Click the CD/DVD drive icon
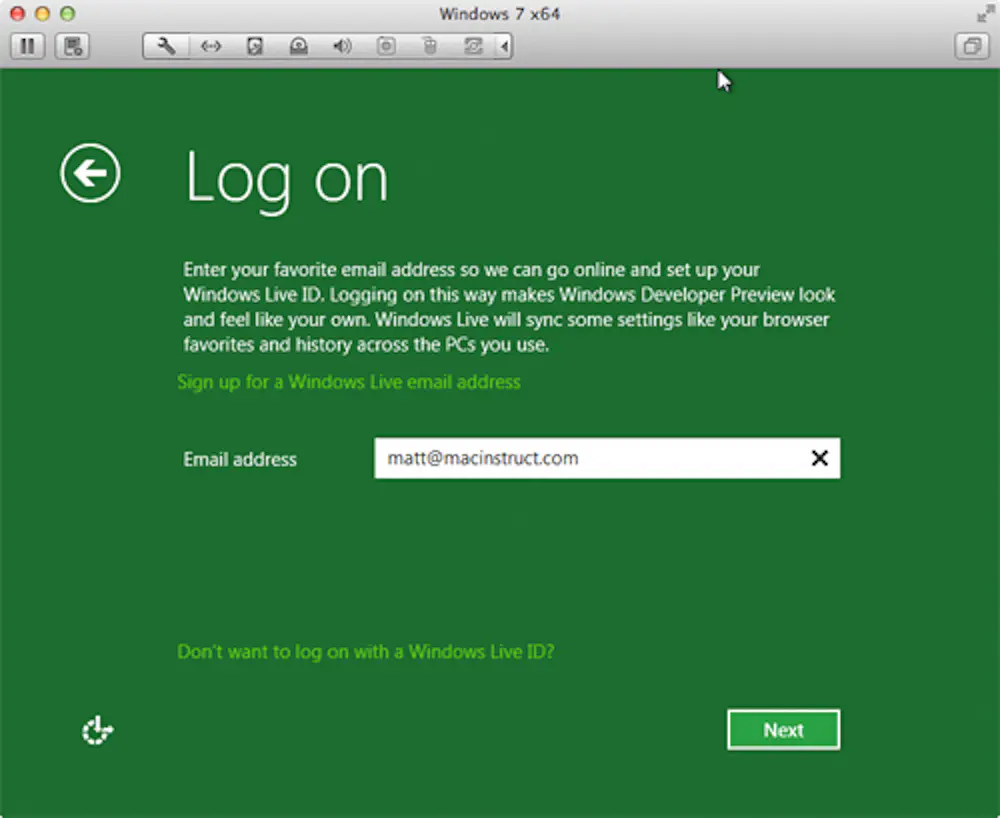 [x=298, y=46]
